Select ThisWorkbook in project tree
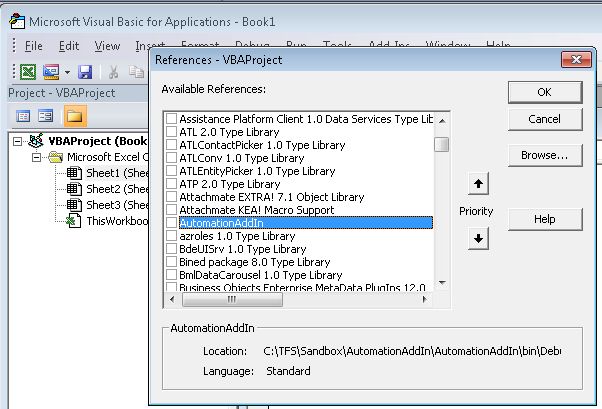The width and height of the screenshot is (602, 409). click(x=117, y=221)
